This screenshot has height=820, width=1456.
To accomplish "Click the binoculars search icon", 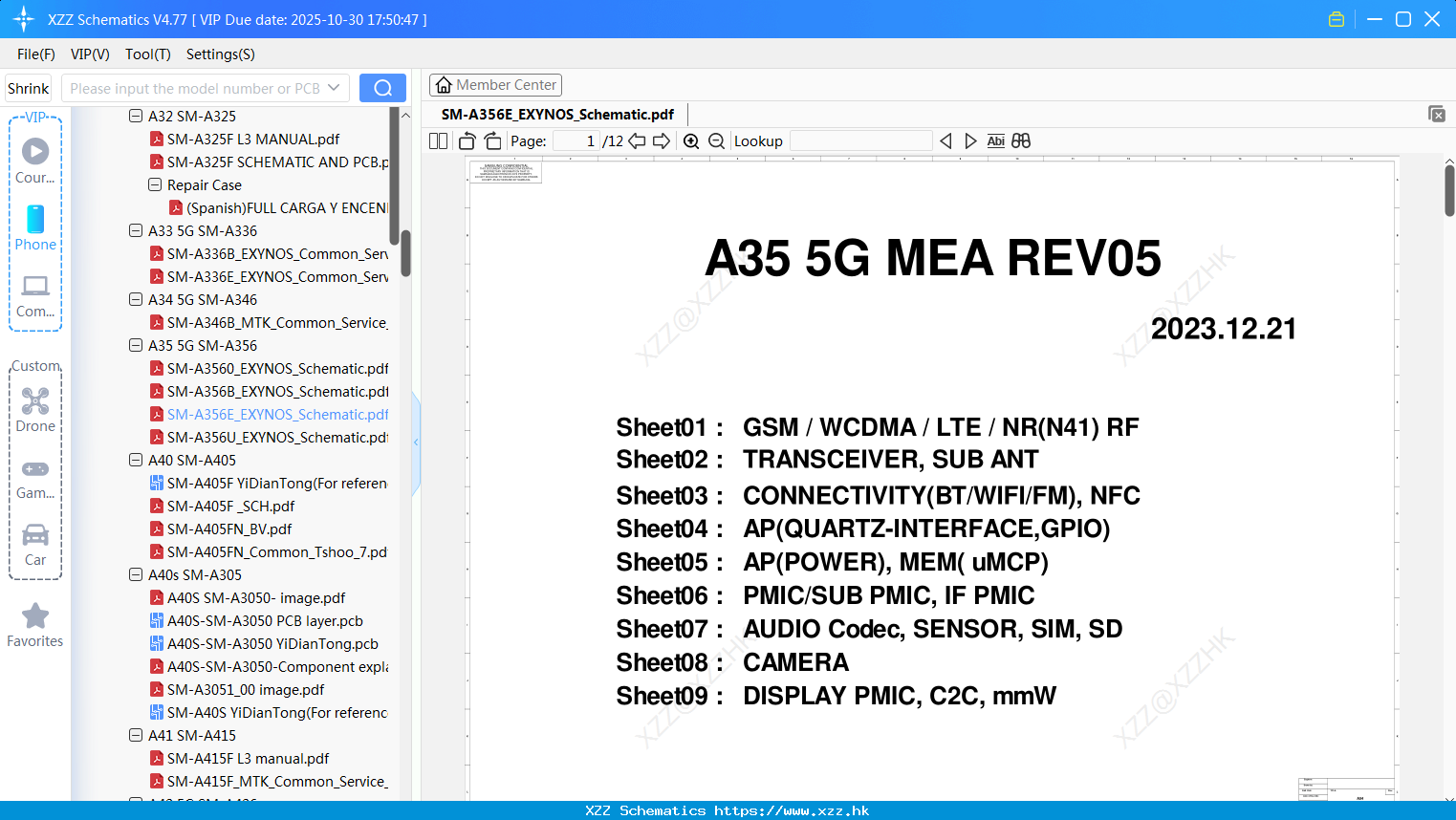I will point(1021,141).
